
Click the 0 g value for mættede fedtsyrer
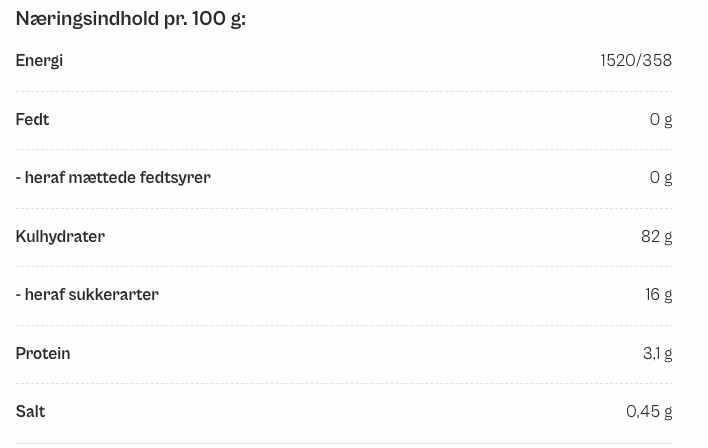660,178
